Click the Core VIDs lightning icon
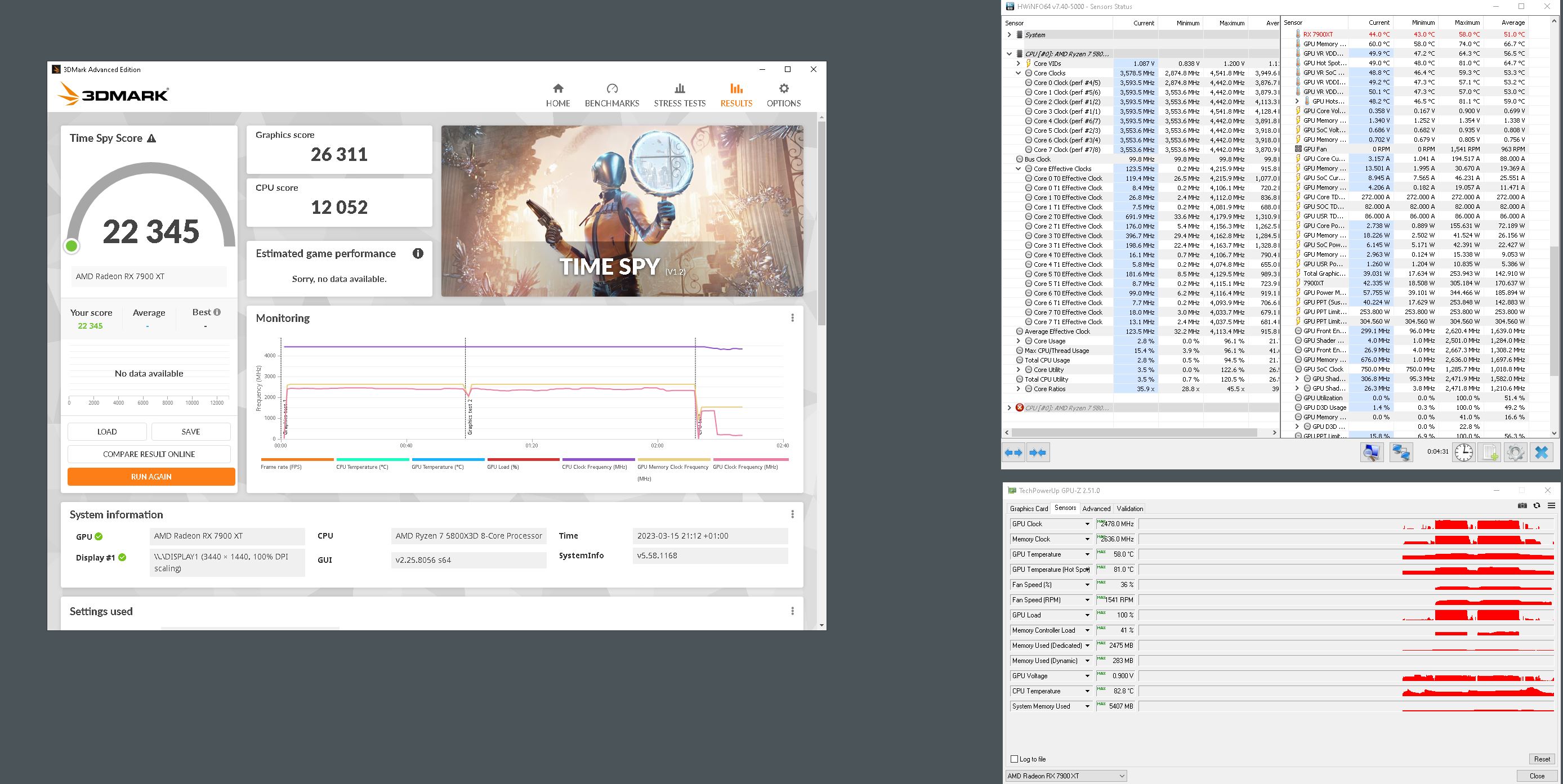The width and height of the screenshot is (1563, 784). click(x=1029, y=64)
